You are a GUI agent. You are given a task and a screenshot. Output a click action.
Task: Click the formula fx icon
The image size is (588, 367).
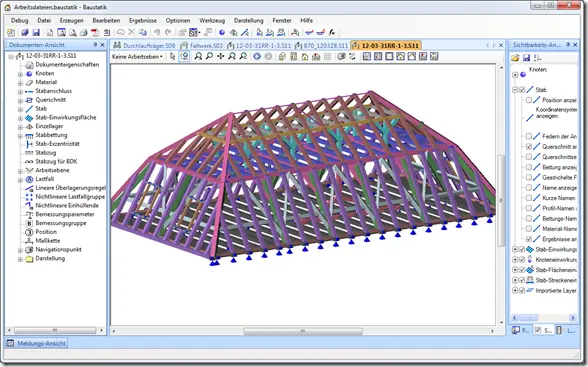(x=332, y=33)
